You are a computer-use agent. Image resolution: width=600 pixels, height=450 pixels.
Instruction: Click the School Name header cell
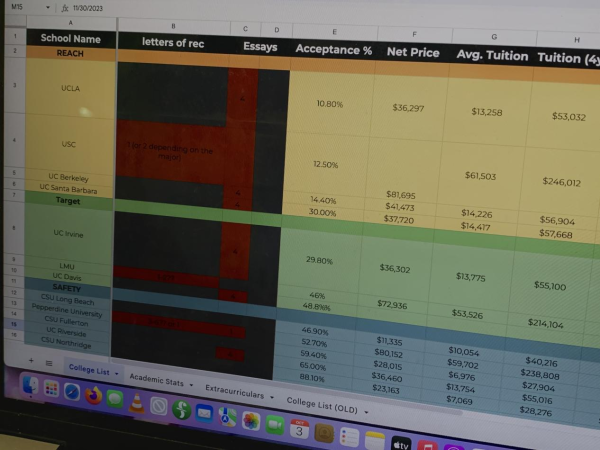(x=71, y=38)
